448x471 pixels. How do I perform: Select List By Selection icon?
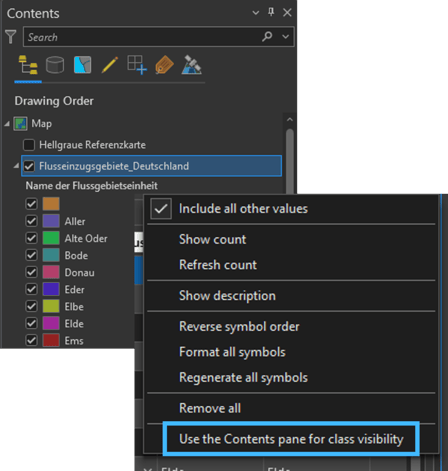[82, 65]
